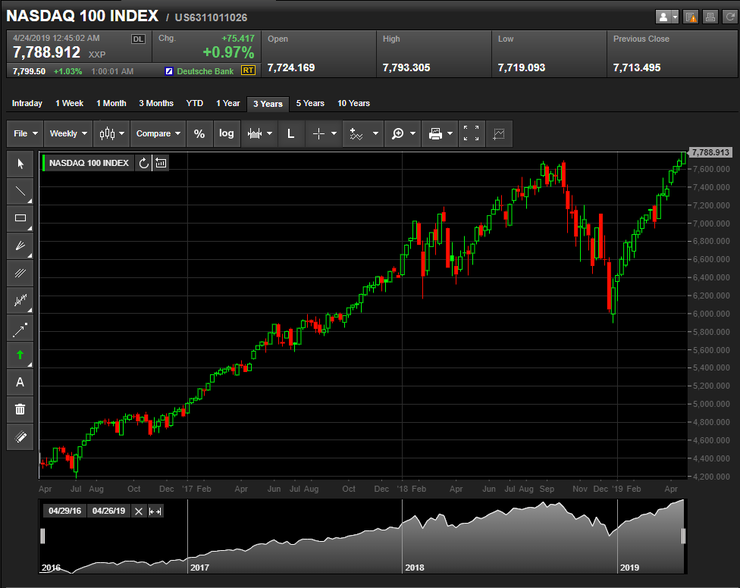Open the crosshair options dropdown

(x=324, y=134)
